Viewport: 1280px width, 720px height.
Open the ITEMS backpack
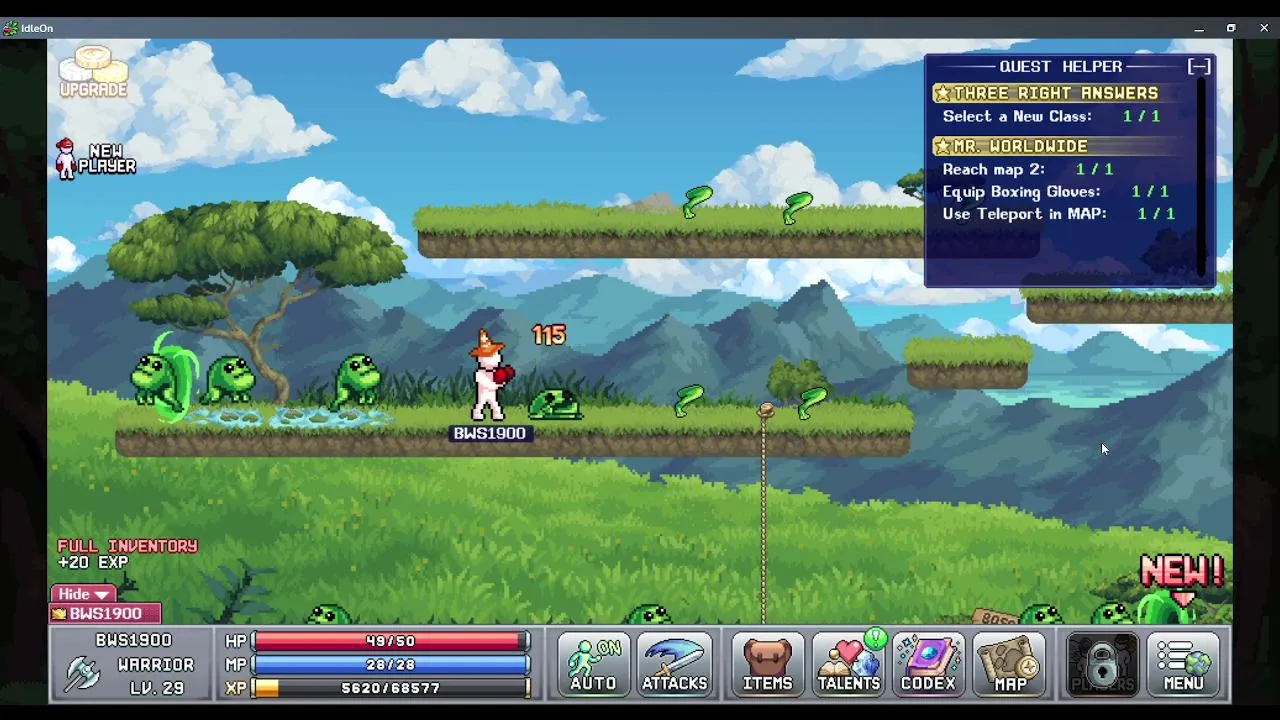768,665
